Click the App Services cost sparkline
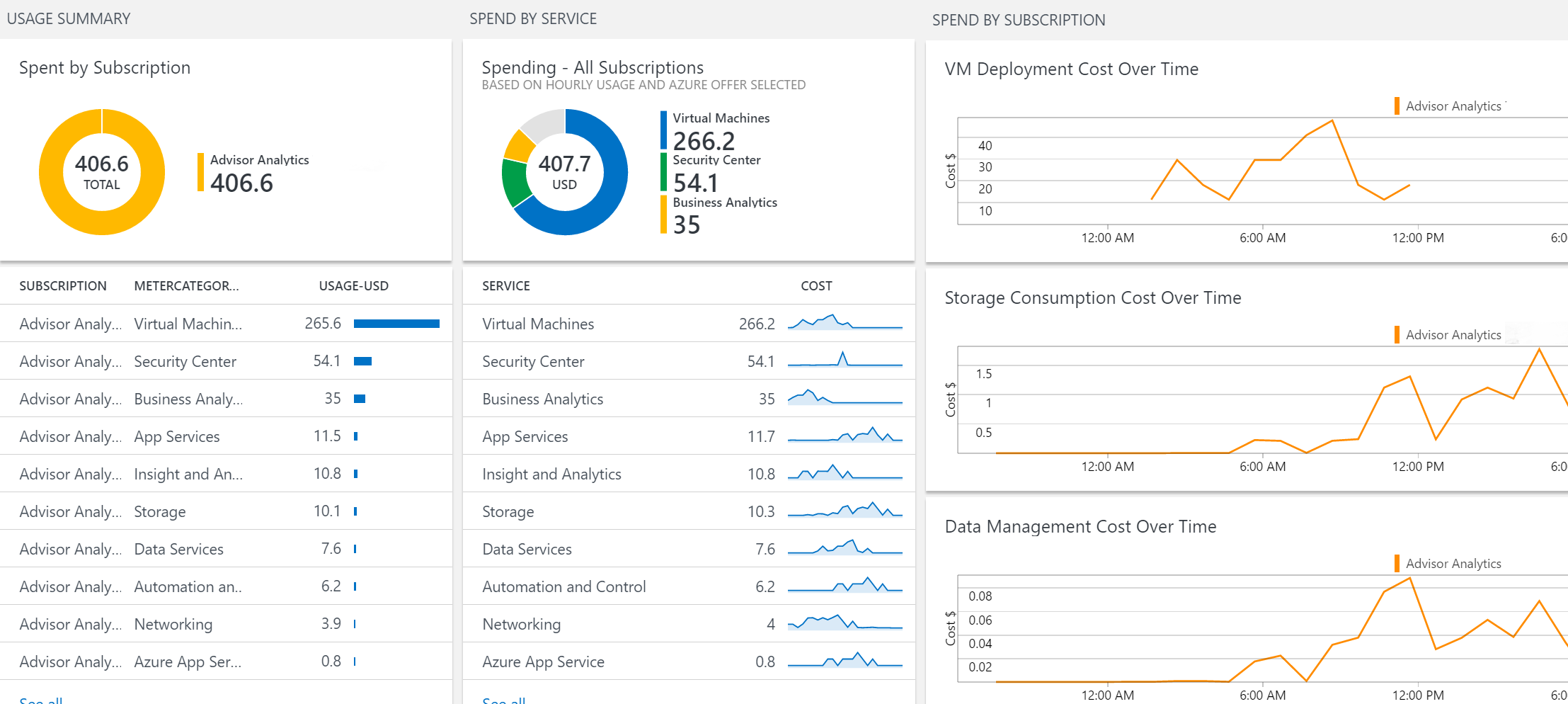 (x=845, y=434)
